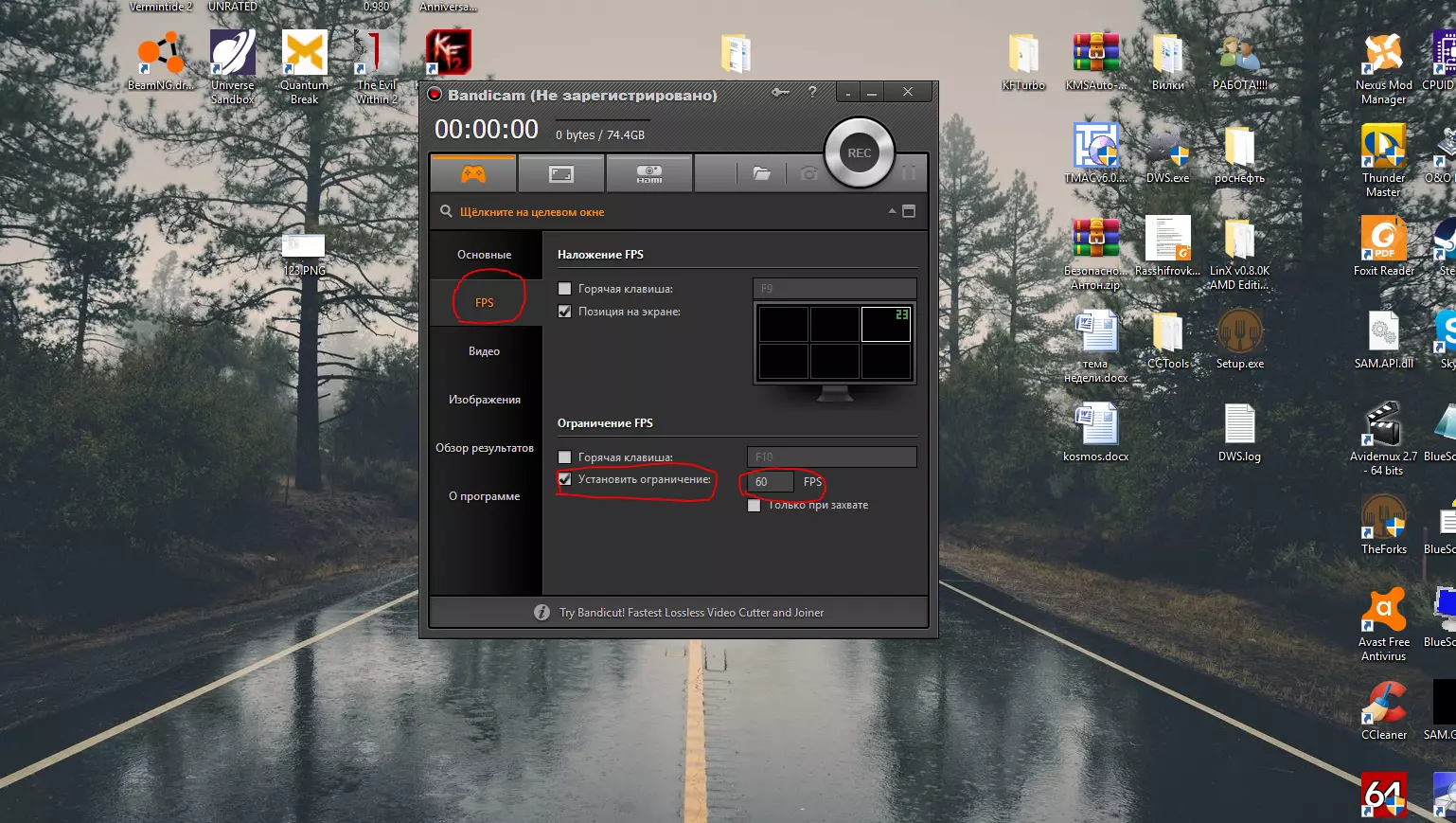Select the TMACv6.0 desktop icon
Image resolution: width=1456 pixels, height=823 pixels.
[1096, 153]
